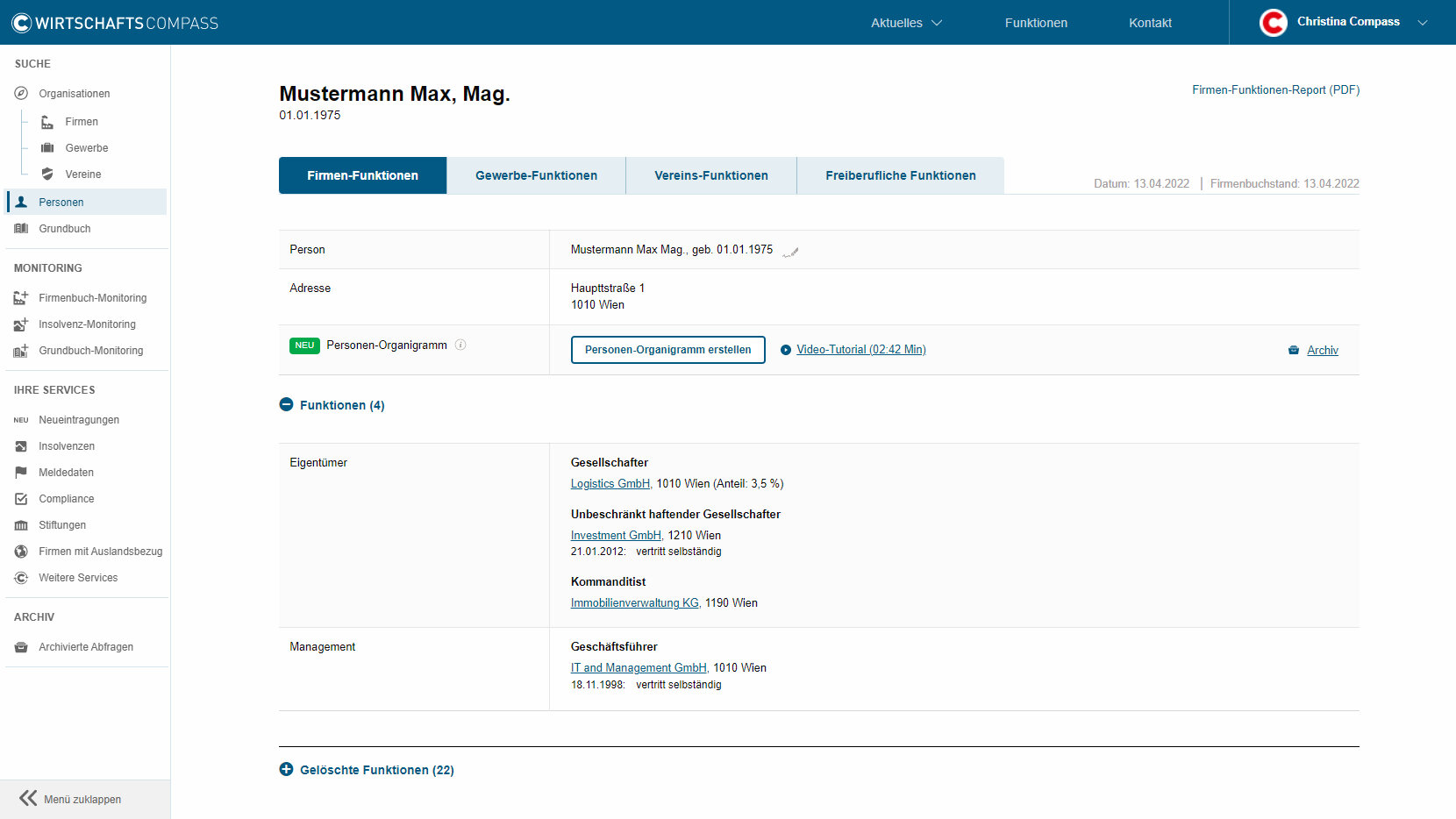
Task: Open the Kontakt top menu item
Action: click(x=1150, y=23)
